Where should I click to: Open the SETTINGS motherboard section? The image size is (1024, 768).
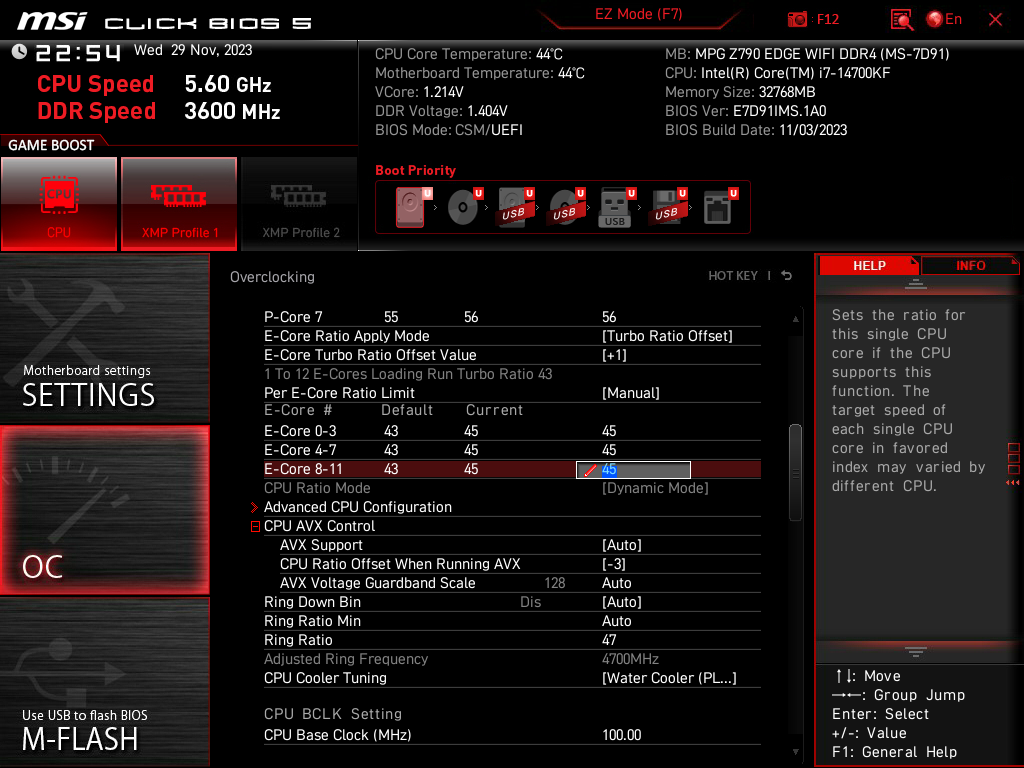point(104,338)
